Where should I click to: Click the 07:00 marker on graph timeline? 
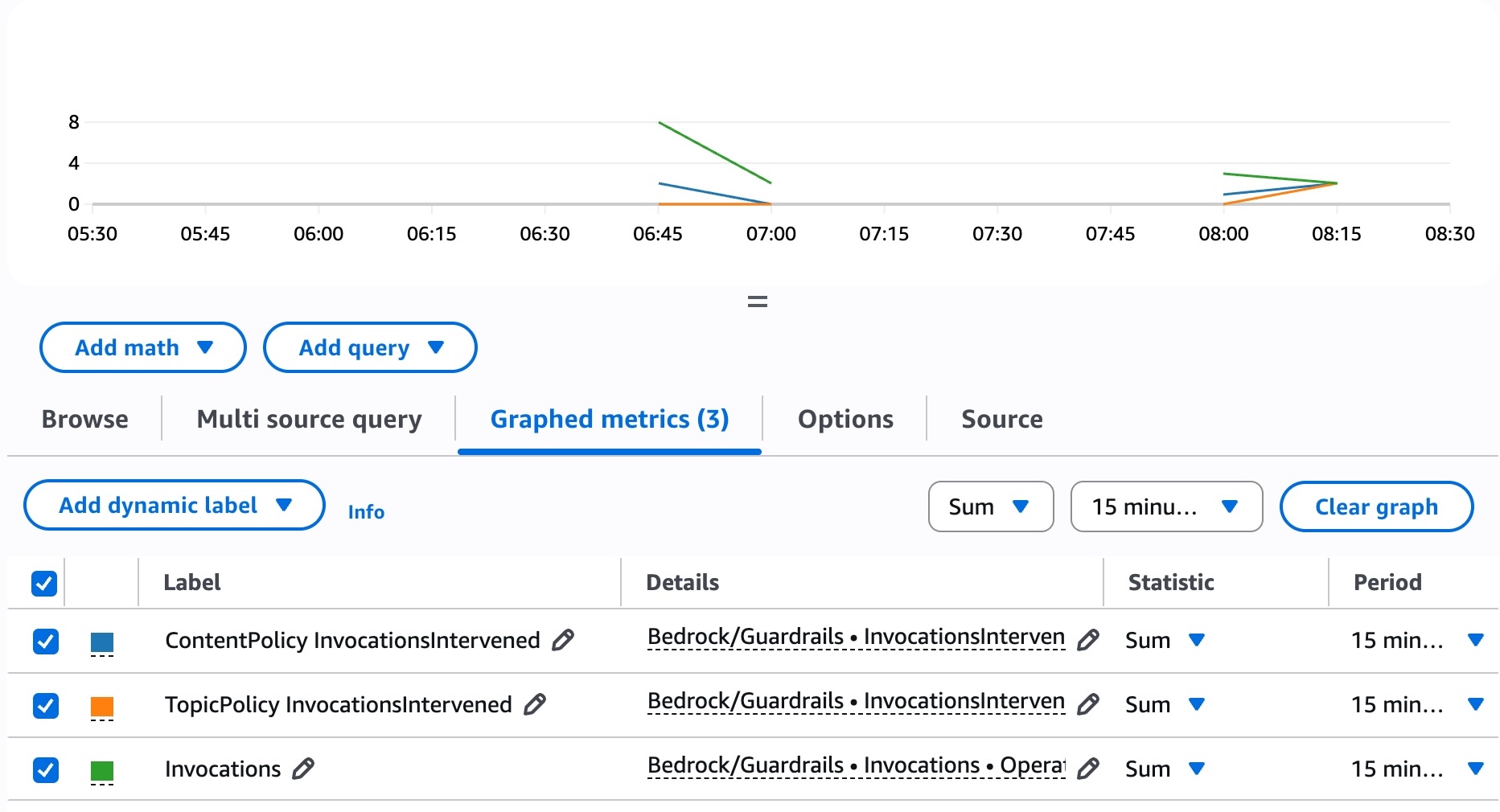coord(771,234)
